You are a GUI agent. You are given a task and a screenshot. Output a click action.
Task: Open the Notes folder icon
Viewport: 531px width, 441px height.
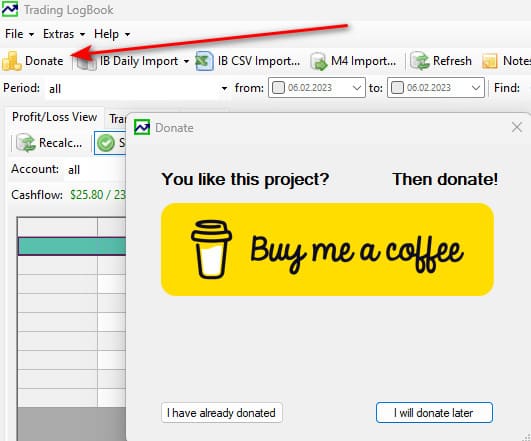point(490,61)
